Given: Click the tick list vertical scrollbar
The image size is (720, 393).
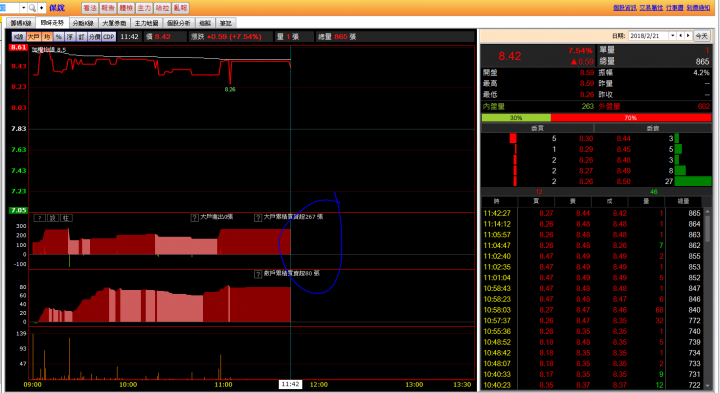Looking at the screenshot, I should 708,299.
